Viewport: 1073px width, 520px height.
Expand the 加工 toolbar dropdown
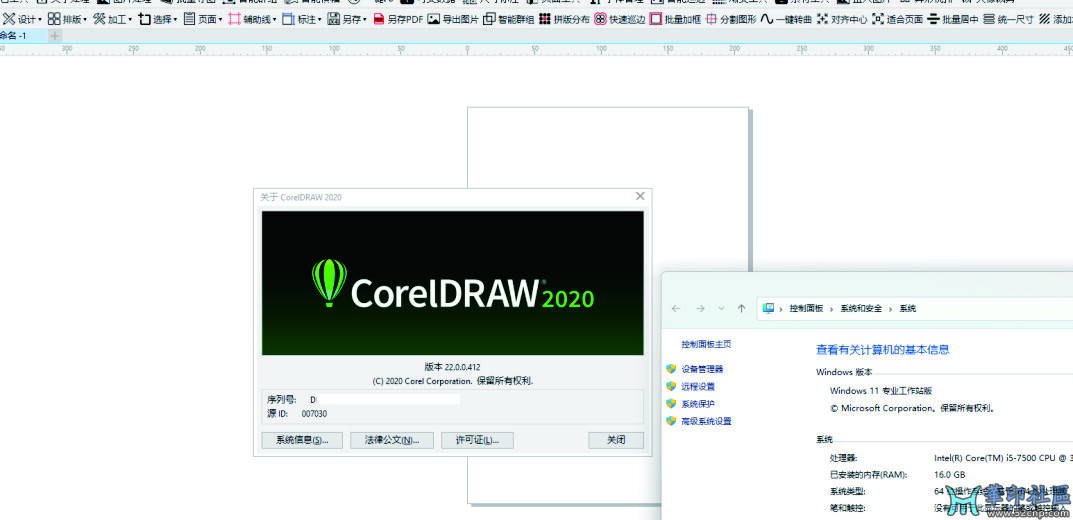coord(112,19)
